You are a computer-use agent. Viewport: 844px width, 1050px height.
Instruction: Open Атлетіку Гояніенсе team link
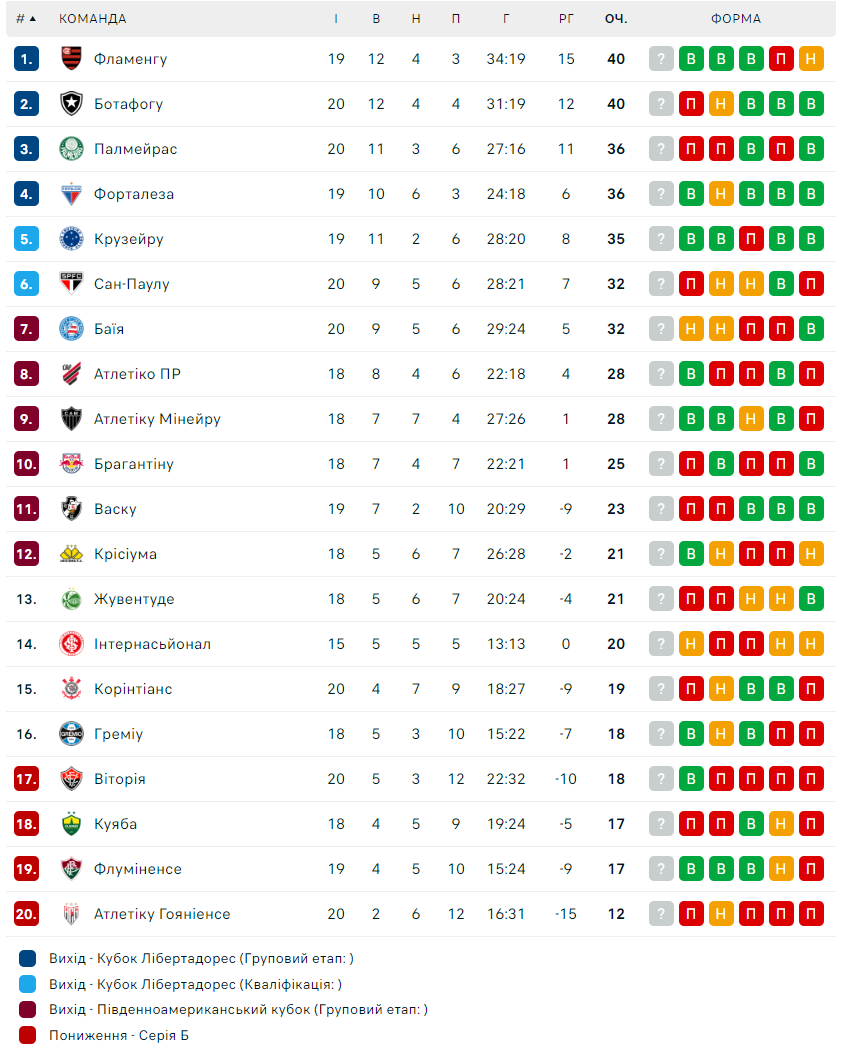(x=162, y=914)
